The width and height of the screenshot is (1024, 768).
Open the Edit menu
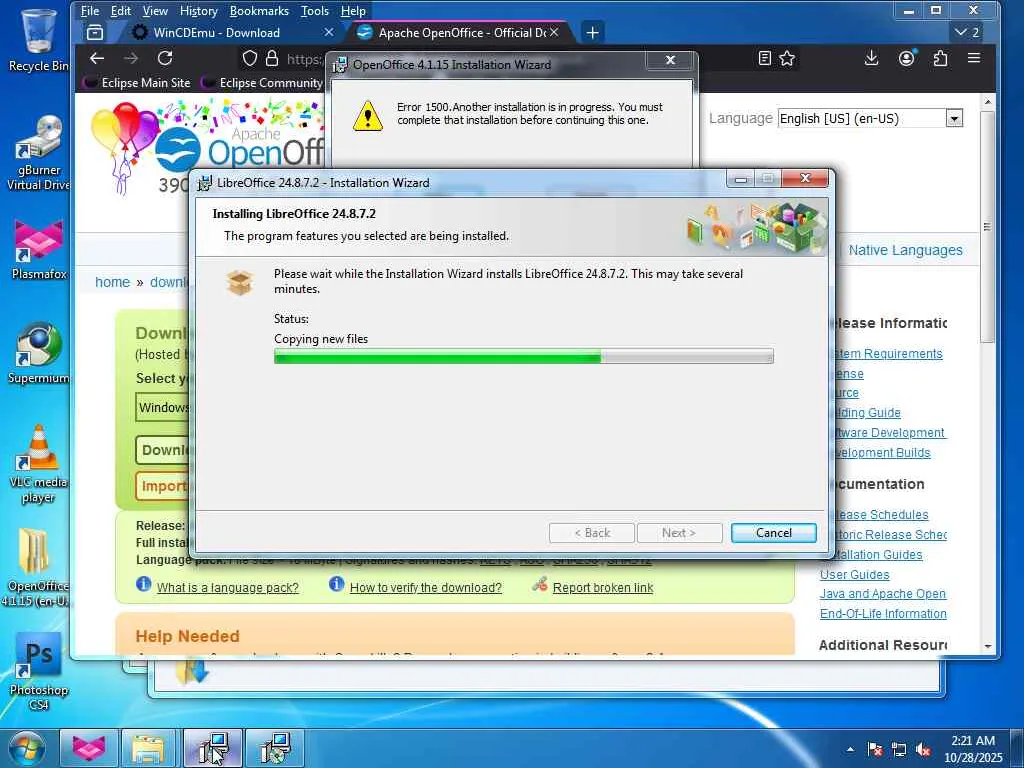click(120, 10)
